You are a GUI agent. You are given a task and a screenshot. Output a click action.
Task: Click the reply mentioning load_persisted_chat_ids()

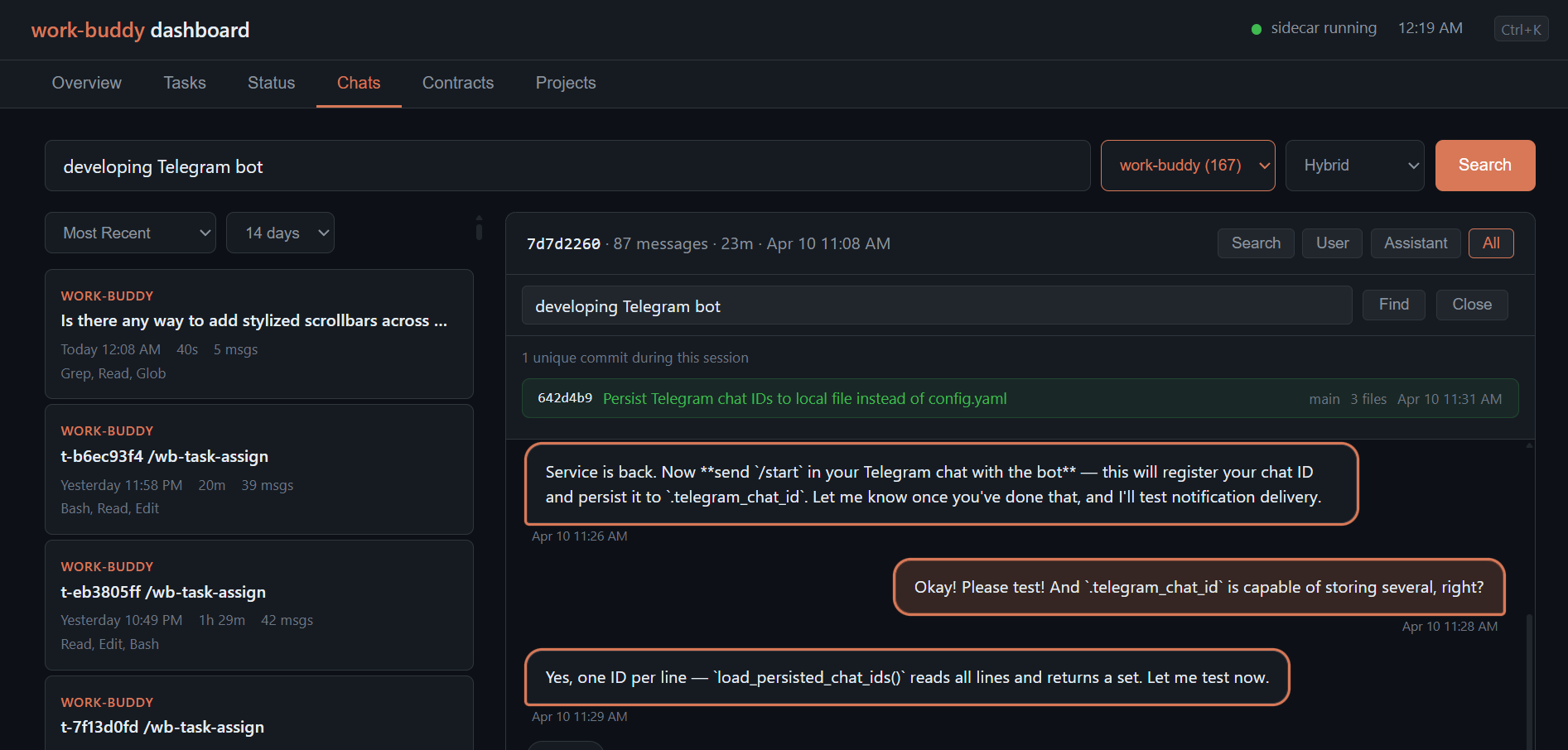(907, 677)
